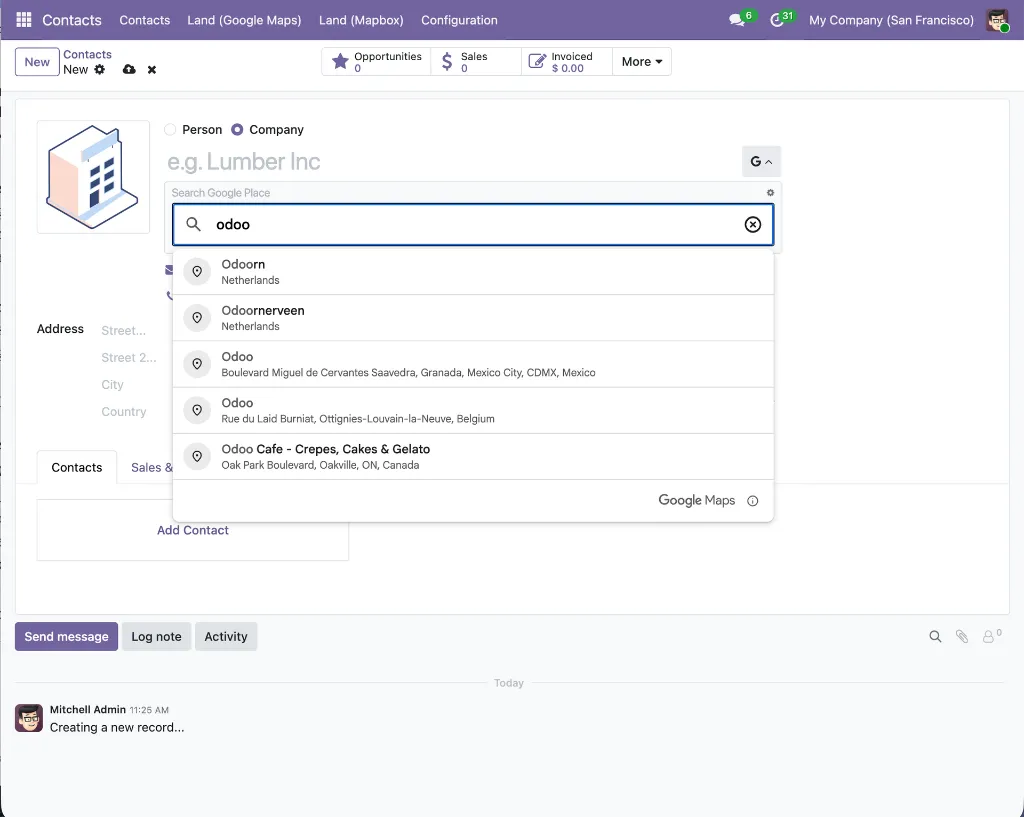
Task: Click the Street address field
Action: [123, 330]
